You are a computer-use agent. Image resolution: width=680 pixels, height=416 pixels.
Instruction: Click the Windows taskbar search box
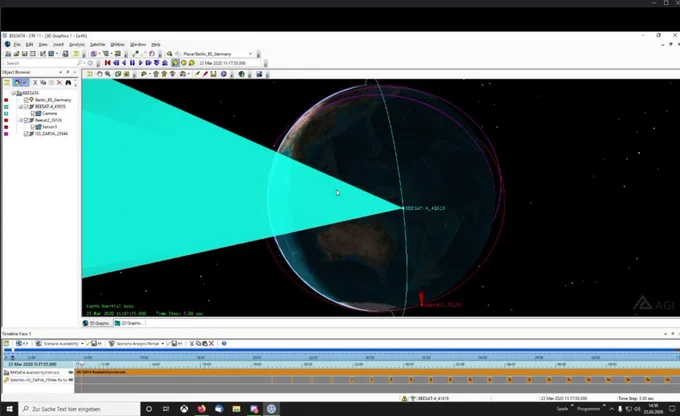[80, 409]
